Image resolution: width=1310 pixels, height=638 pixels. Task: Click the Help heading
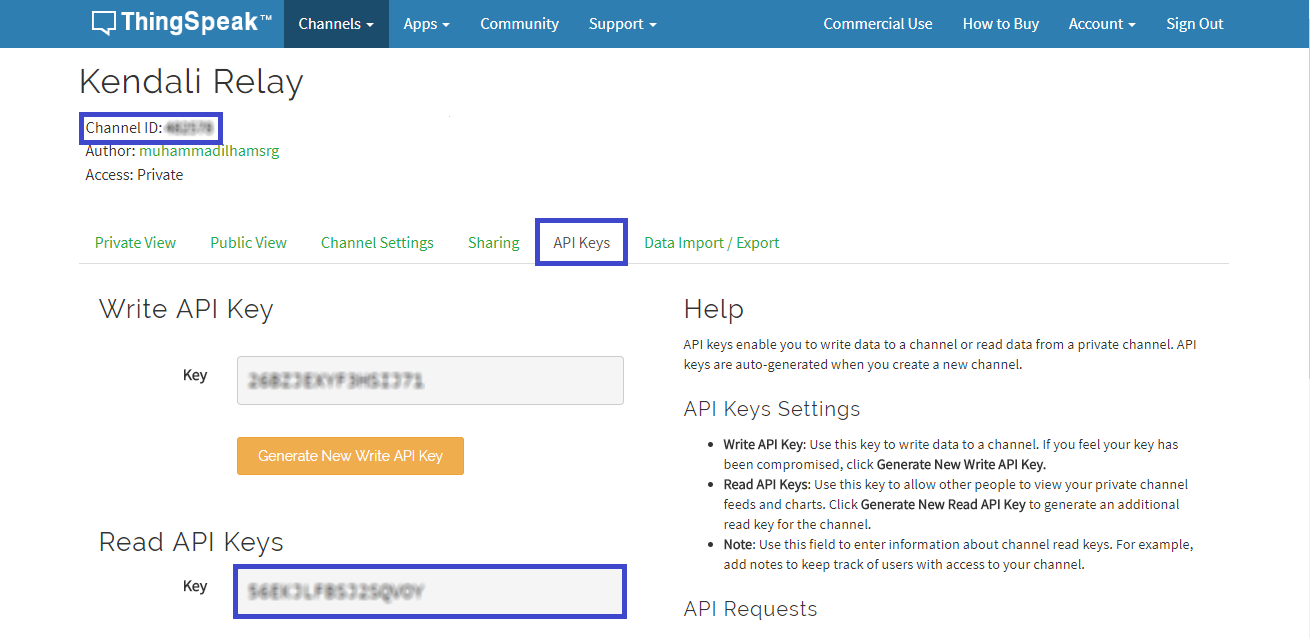[714, 309]
